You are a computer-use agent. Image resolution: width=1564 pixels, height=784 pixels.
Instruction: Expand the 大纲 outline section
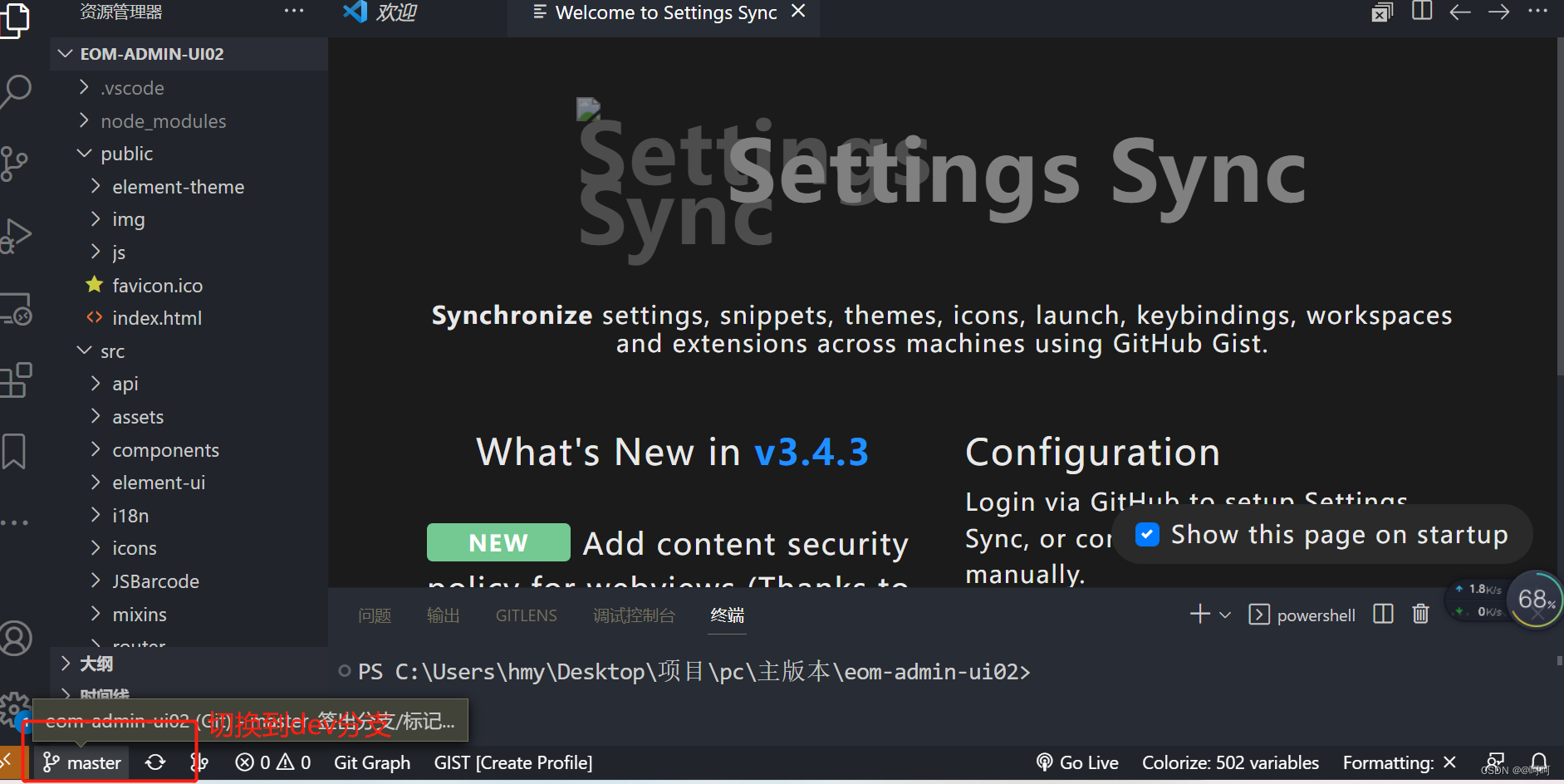(189, 664)
